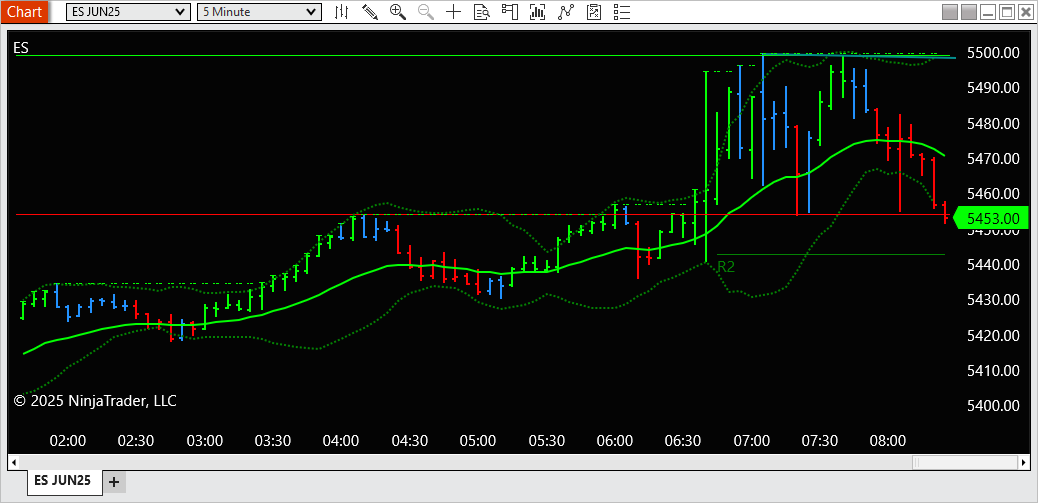Screen dimensions: 1038x503
Task: Open the Data Series bars icon
Action: [x=538, y=11]
